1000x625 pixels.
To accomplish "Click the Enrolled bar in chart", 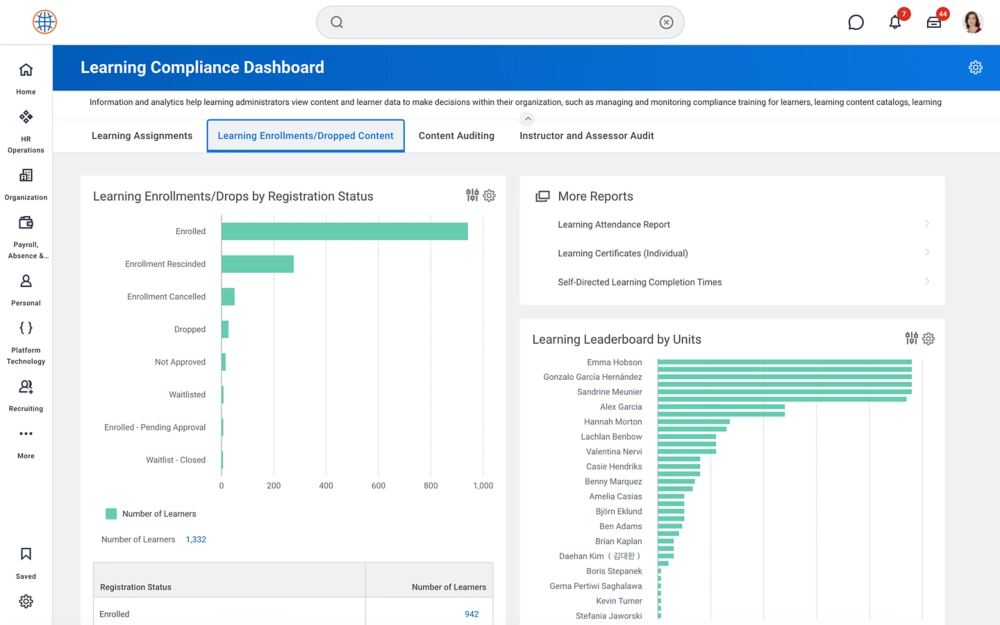I will pos(344,231).
